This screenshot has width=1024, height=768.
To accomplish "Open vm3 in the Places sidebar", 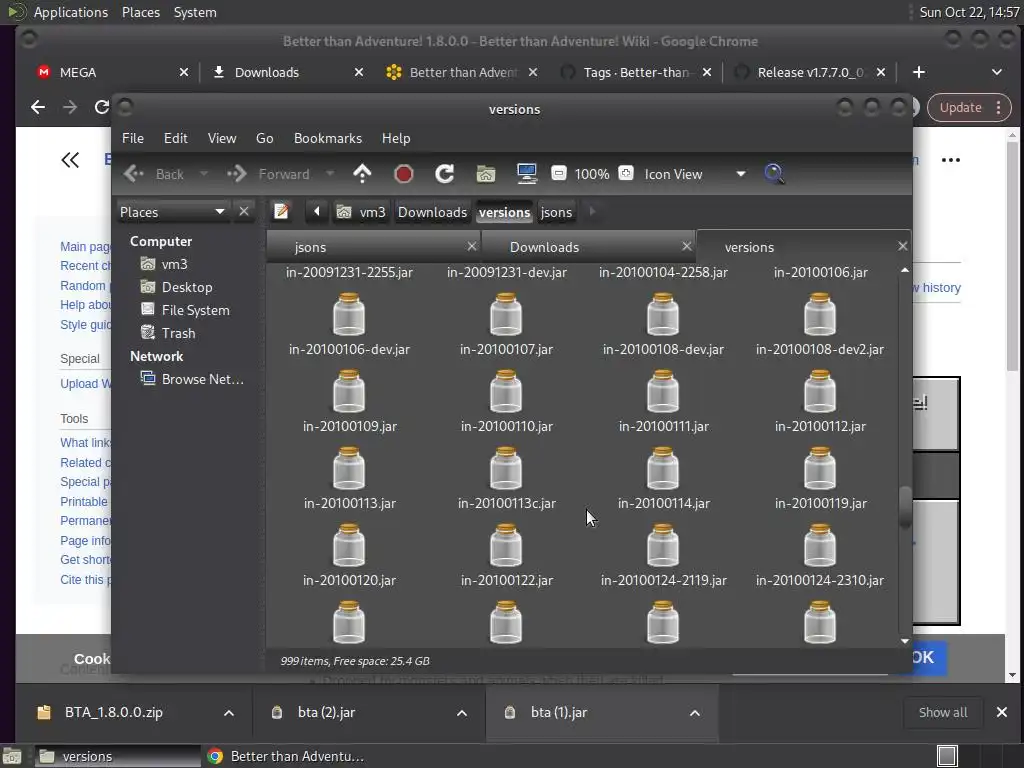I will coord(174,264).
